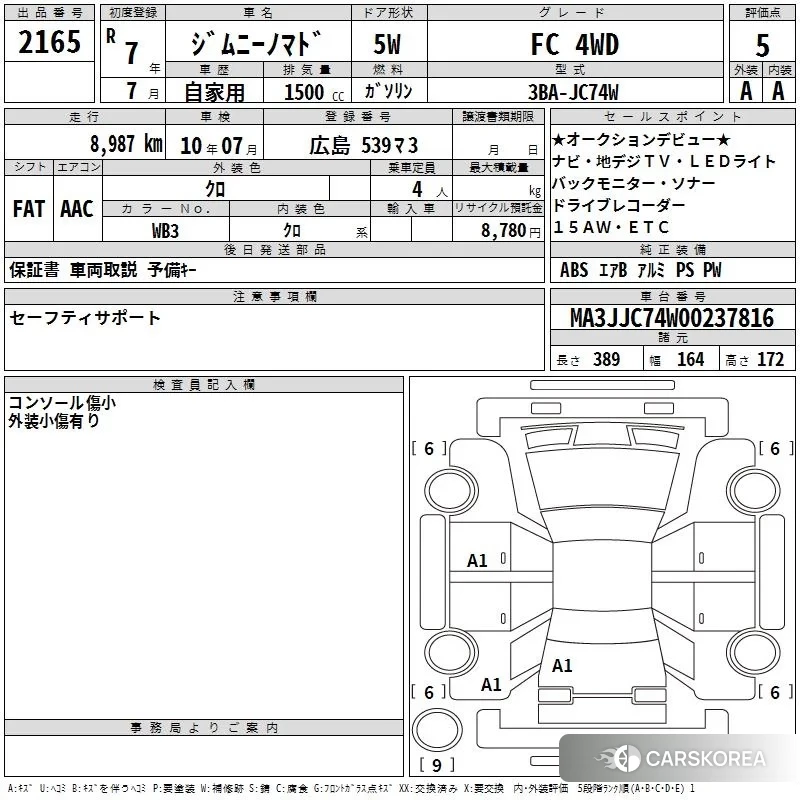
Task: Select the car name ジムニーノマド
Action: [x=257, y=44]
